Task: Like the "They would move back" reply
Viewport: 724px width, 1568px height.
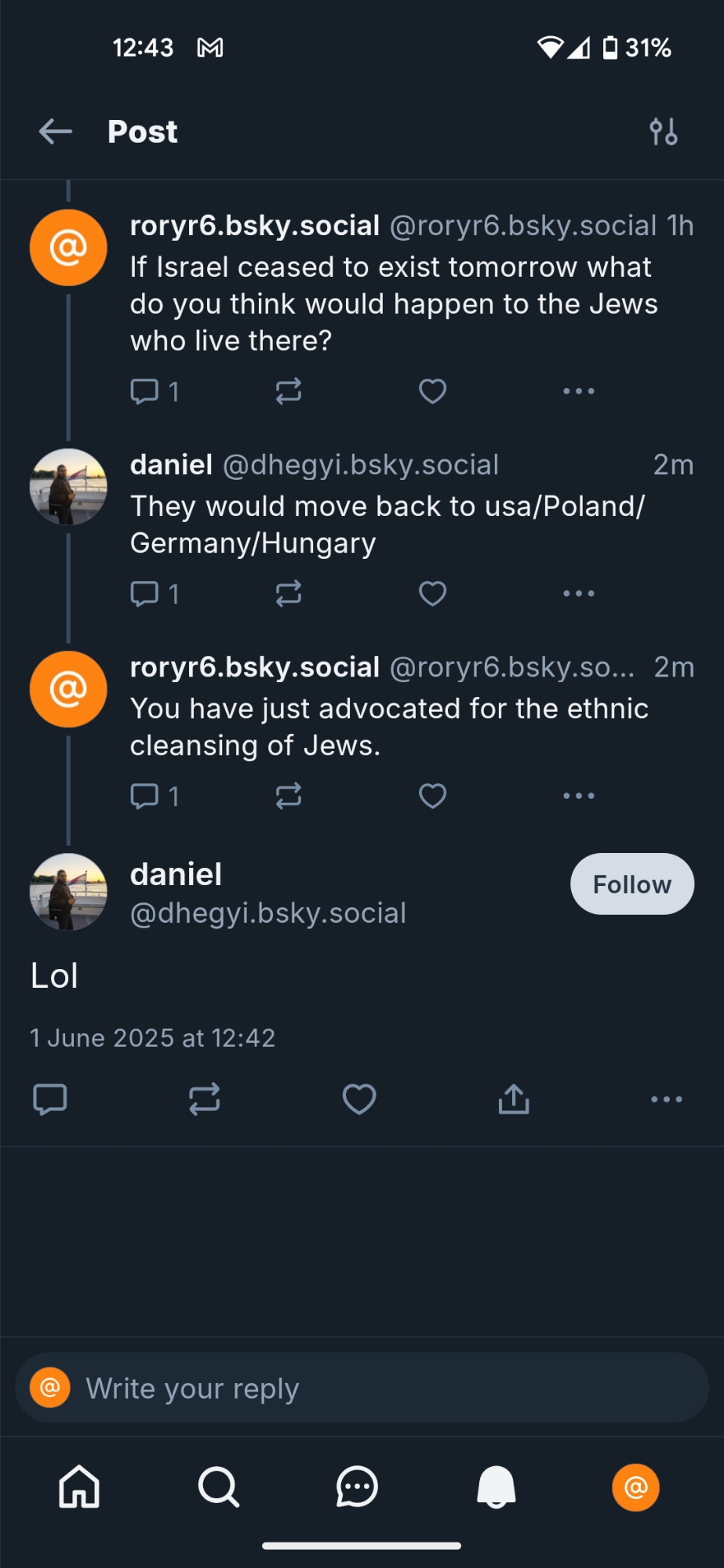Action: click(x=432, y=593)
